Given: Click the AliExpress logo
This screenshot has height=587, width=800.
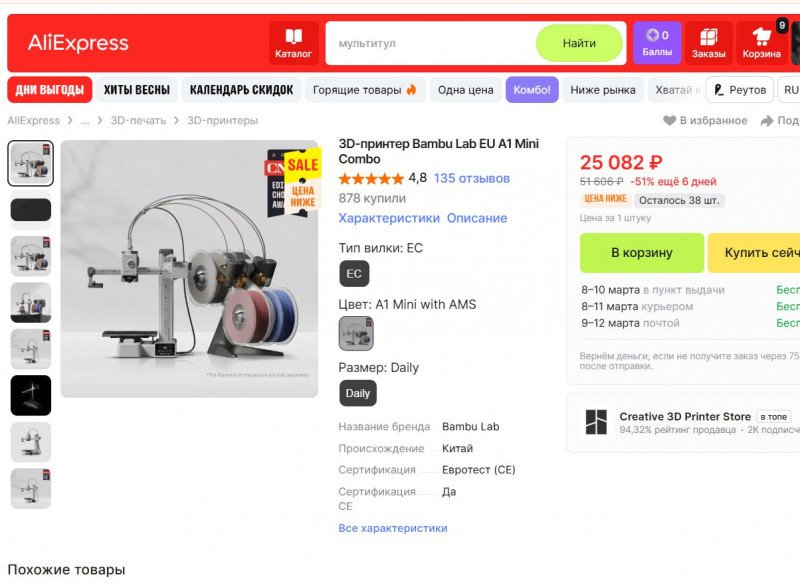Looking at the screenshot, I should (78, 43).
